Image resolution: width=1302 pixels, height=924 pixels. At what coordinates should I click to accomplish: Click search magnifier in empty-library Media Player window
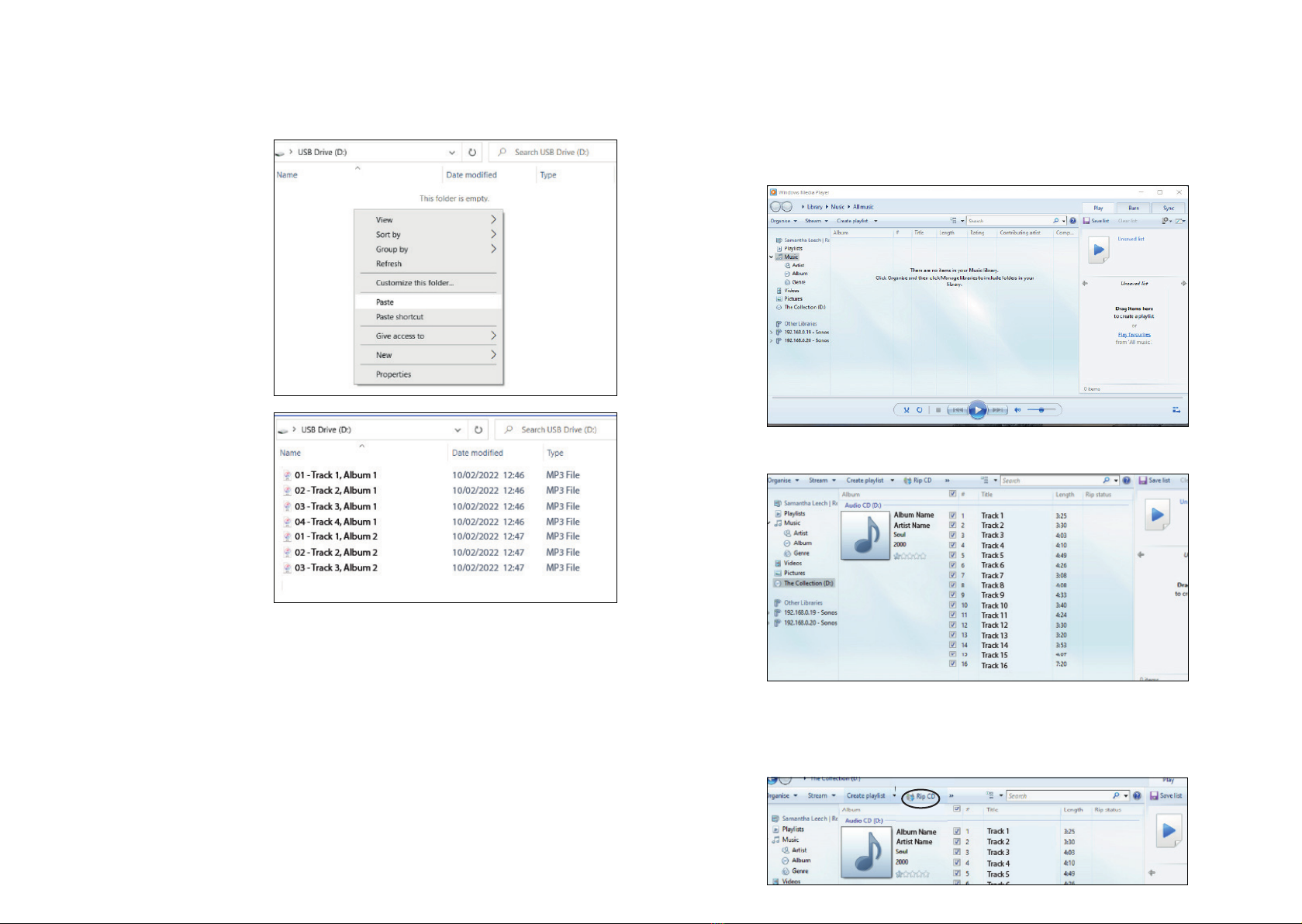point(1055,221)
